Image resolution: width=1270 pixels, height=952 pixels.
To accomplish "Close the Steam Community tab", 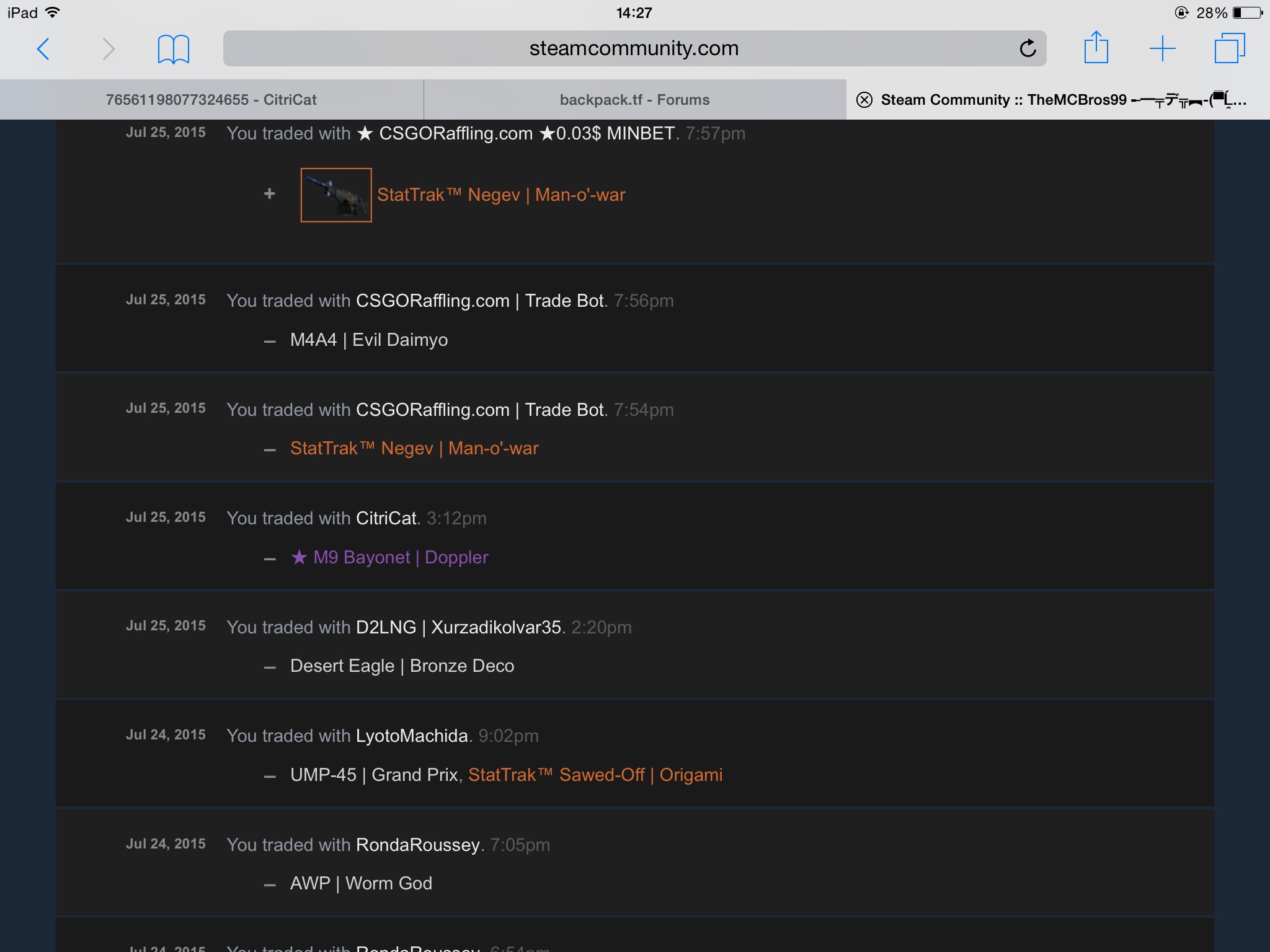I will [864, 100].
